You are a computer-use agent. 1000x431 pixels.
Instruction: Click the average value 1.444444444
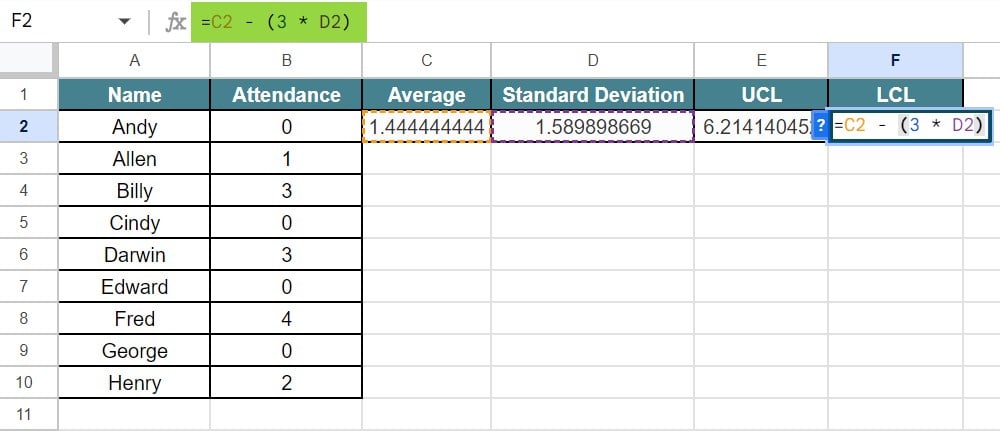pos(427,126)
